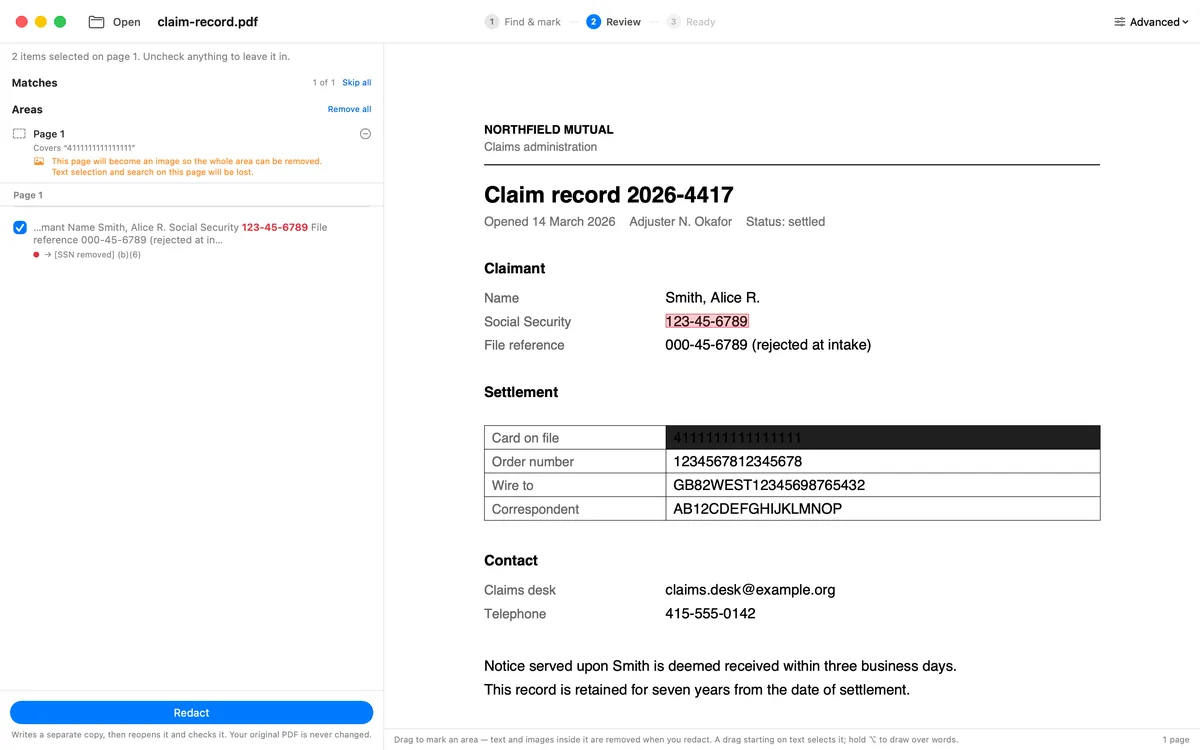Screen dimensions: 1200x750
Task: Select the Page 1 area entry
Action: coord(191,153)
